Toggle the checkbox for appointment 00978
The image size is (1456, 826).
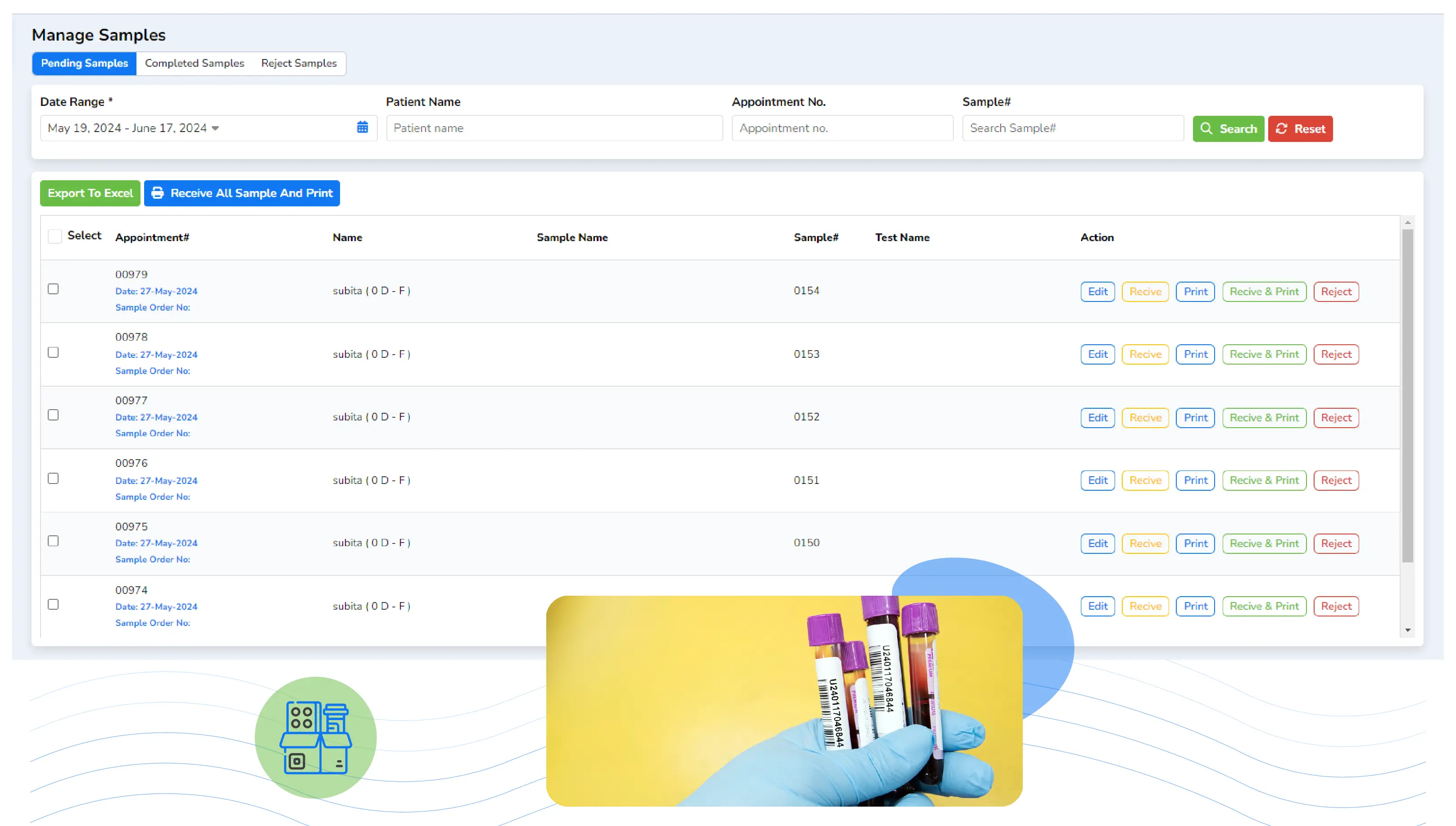(x=54, y=352)
